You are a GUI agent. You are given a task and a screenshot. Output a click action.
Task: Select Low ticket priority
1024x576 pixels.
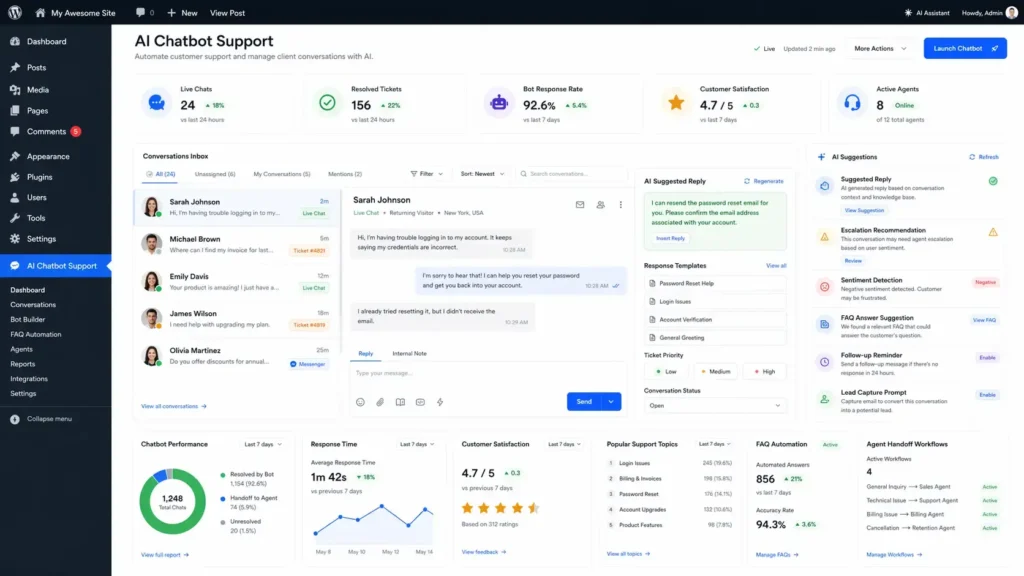(666, 372)
